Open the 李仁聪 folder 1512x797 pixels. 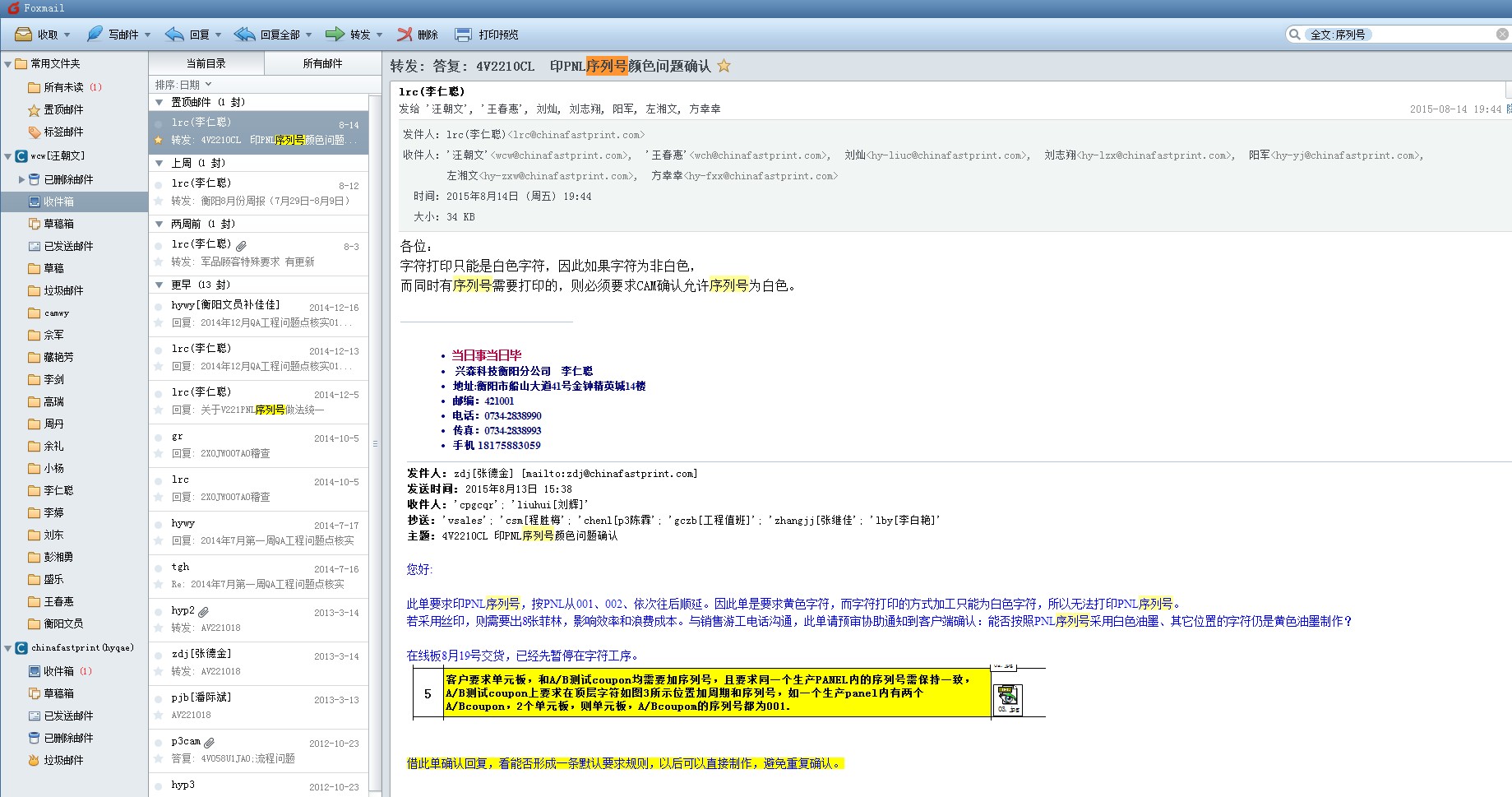click(51, 490)
